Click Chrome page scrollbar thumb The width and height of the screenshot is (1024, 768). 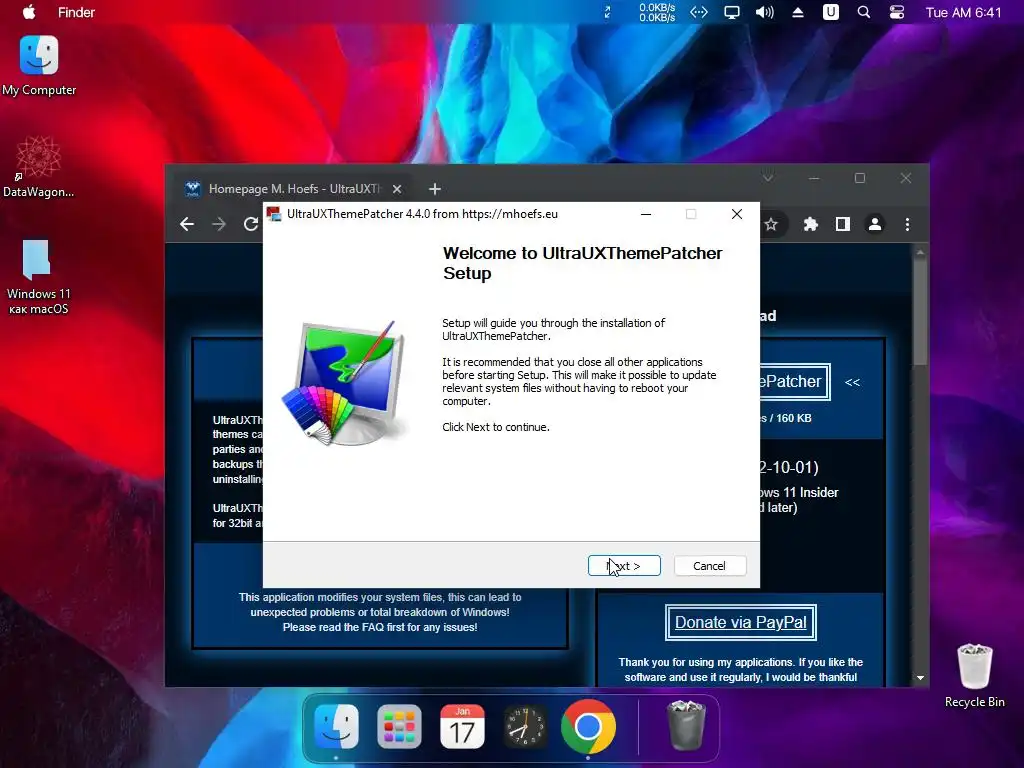tap(920, 311)
